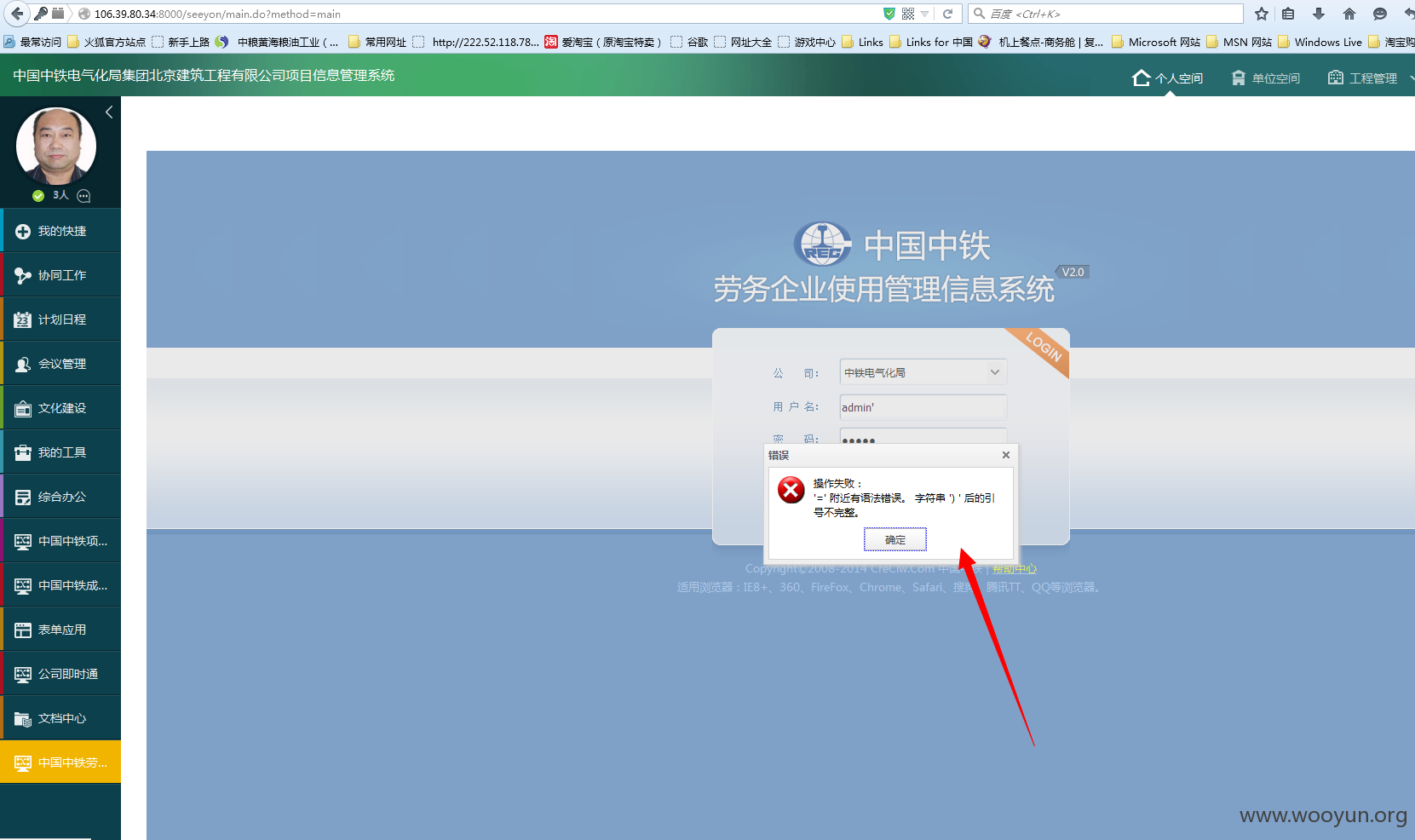Open downloads arrow icon

[x=1319, y=14]
